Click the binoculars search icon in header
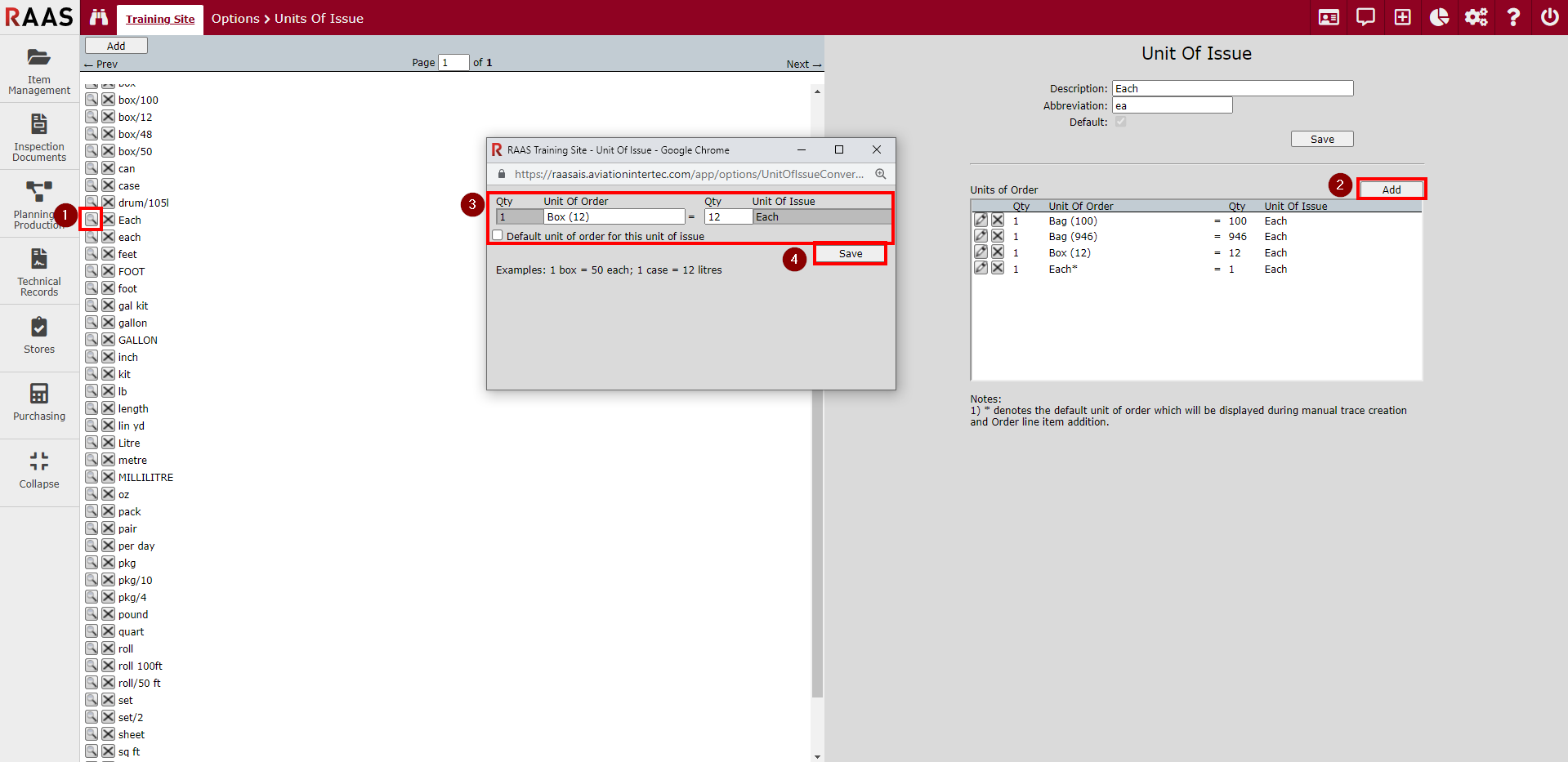Image resolution: width=1568 pixels, height=762 pixels. click(99, 17)
